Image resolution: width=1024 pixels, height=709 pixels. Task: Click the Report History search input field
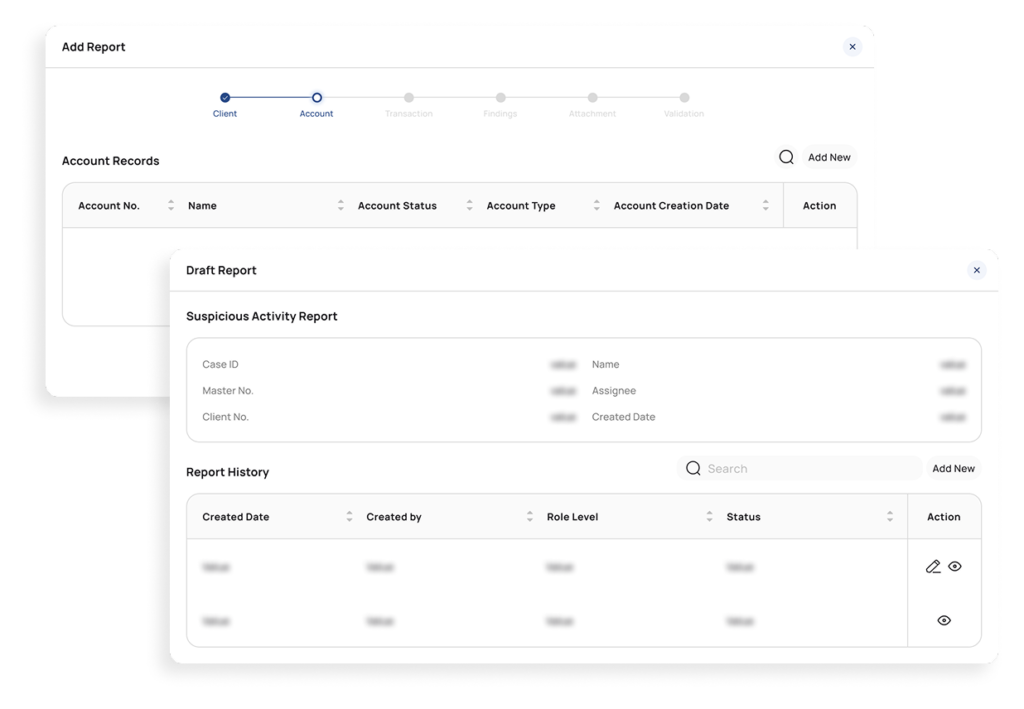800,468
